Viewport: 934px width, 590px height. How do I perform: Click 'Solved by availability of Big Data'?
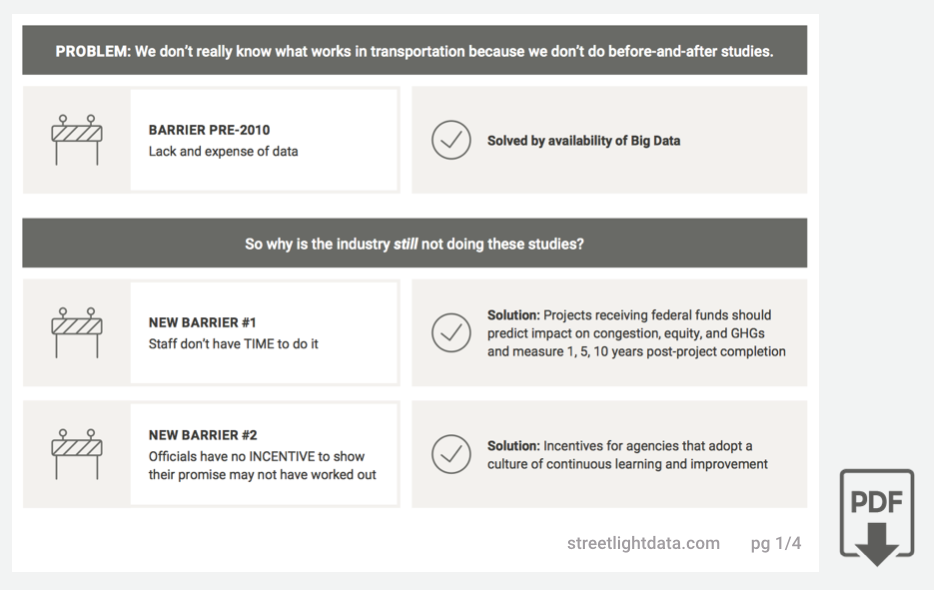[584, 141]
